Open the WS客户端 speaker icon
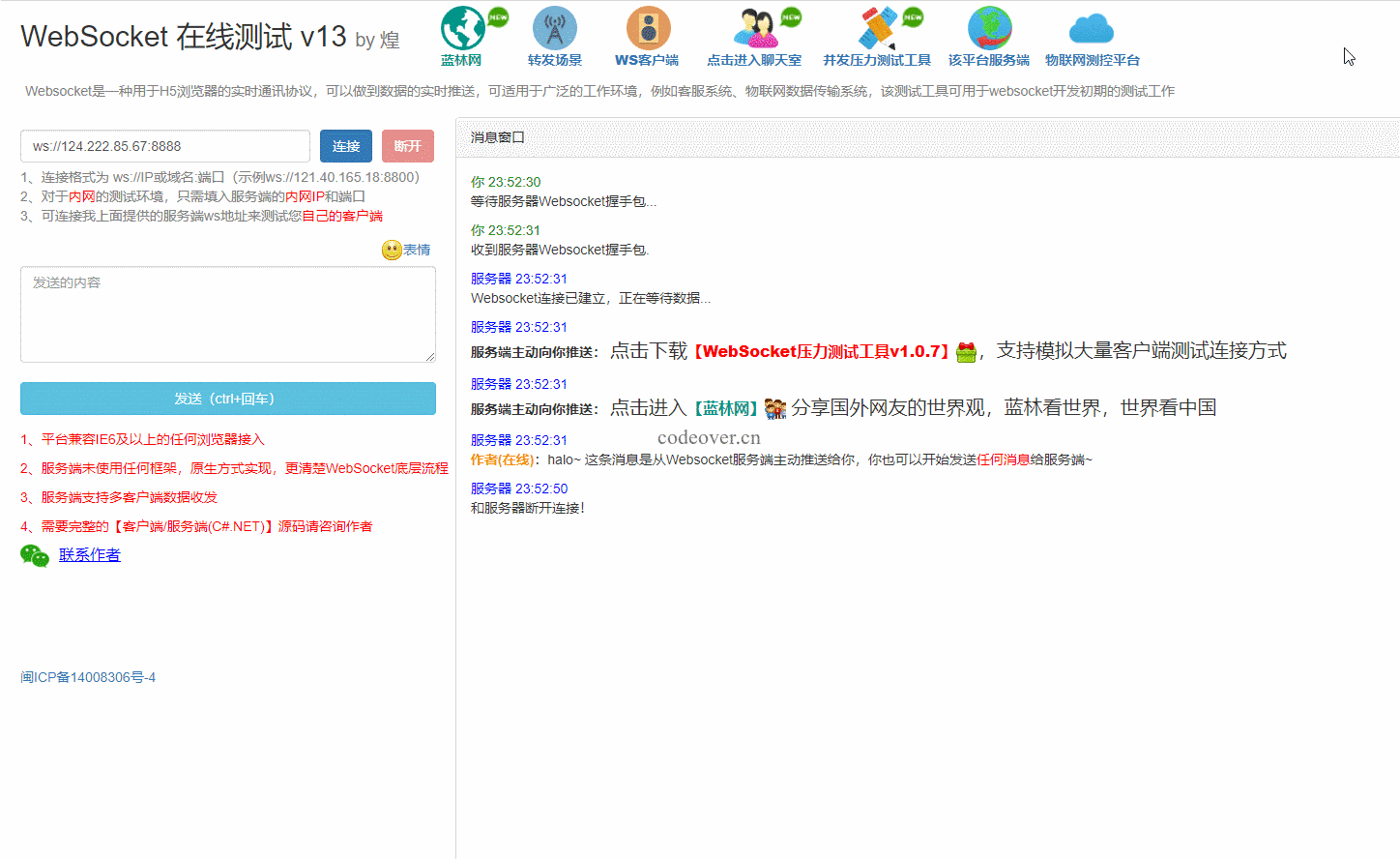Viewport: 1400px width, 859px height. [648, 28]
